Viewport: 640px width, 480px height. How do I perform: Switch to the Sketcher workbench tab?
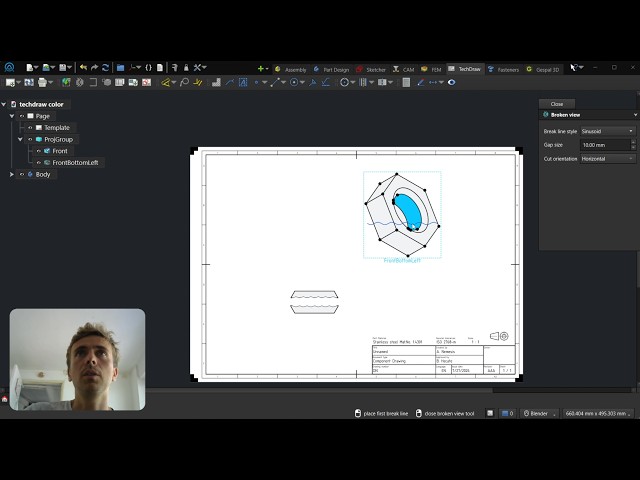371,69
